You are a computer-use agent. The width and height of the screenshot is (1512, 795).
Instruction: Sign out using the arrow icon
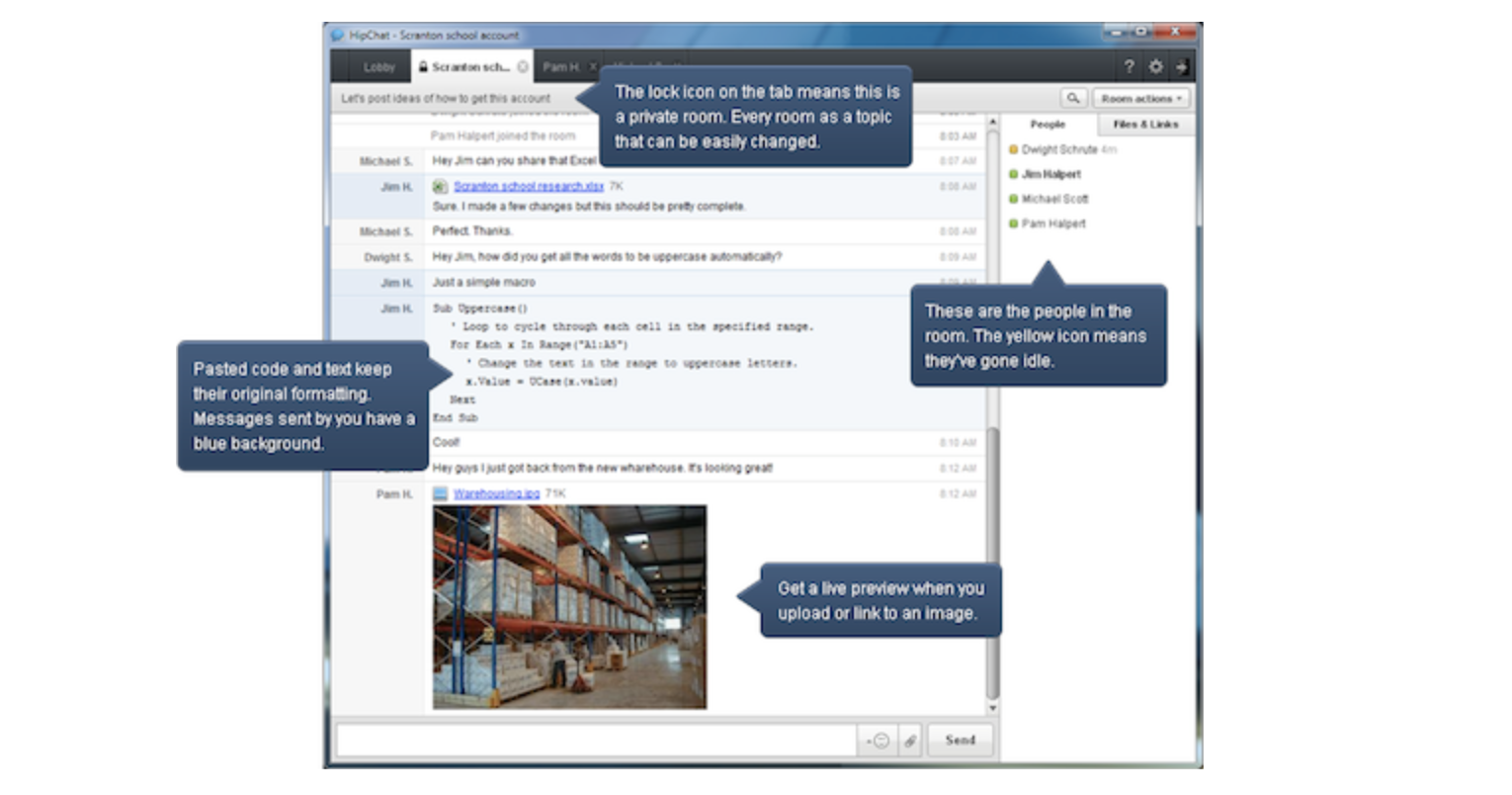point(1181,67)
